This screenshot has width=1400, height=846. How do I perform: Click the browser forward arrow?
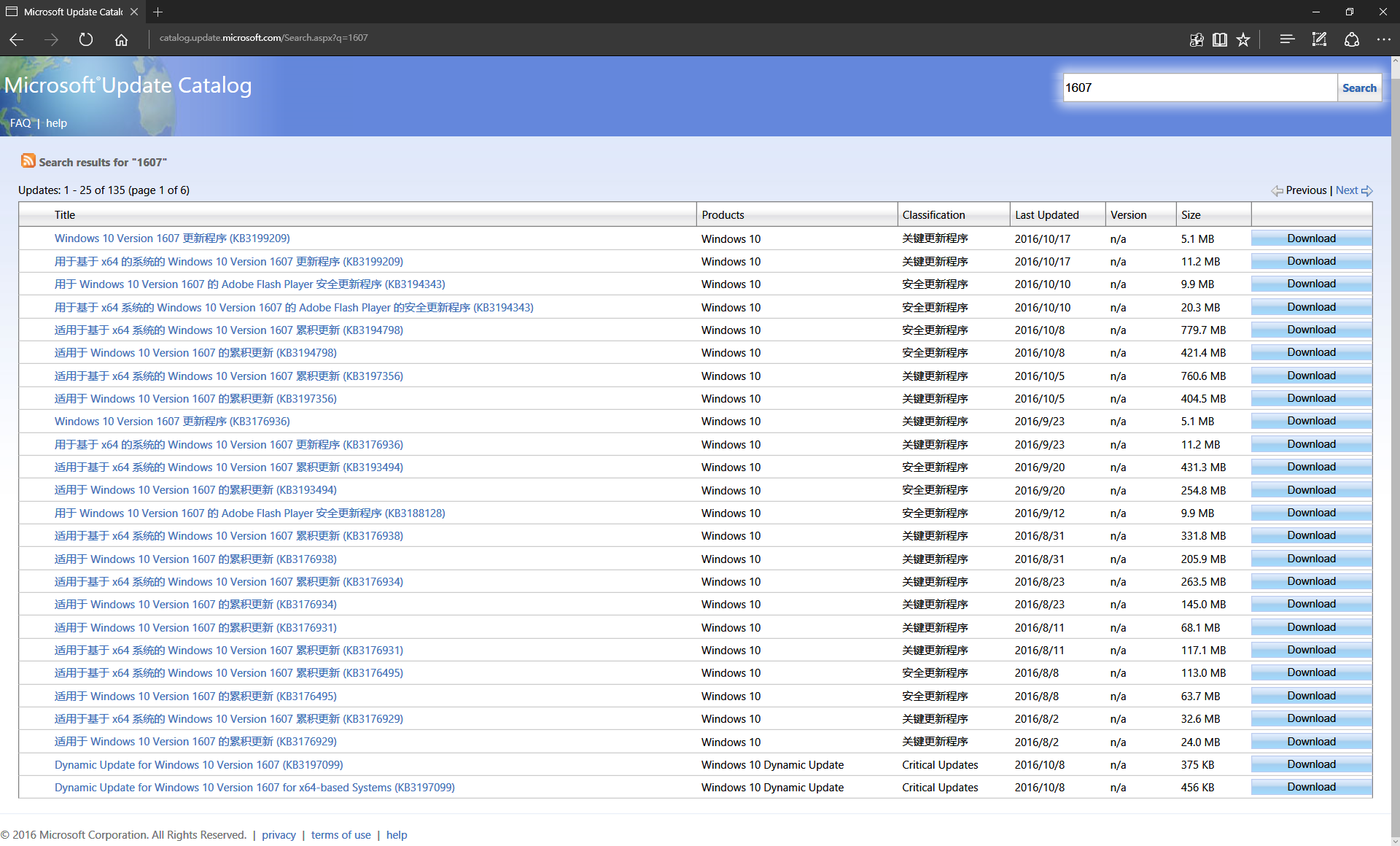(x=51, y=39)
